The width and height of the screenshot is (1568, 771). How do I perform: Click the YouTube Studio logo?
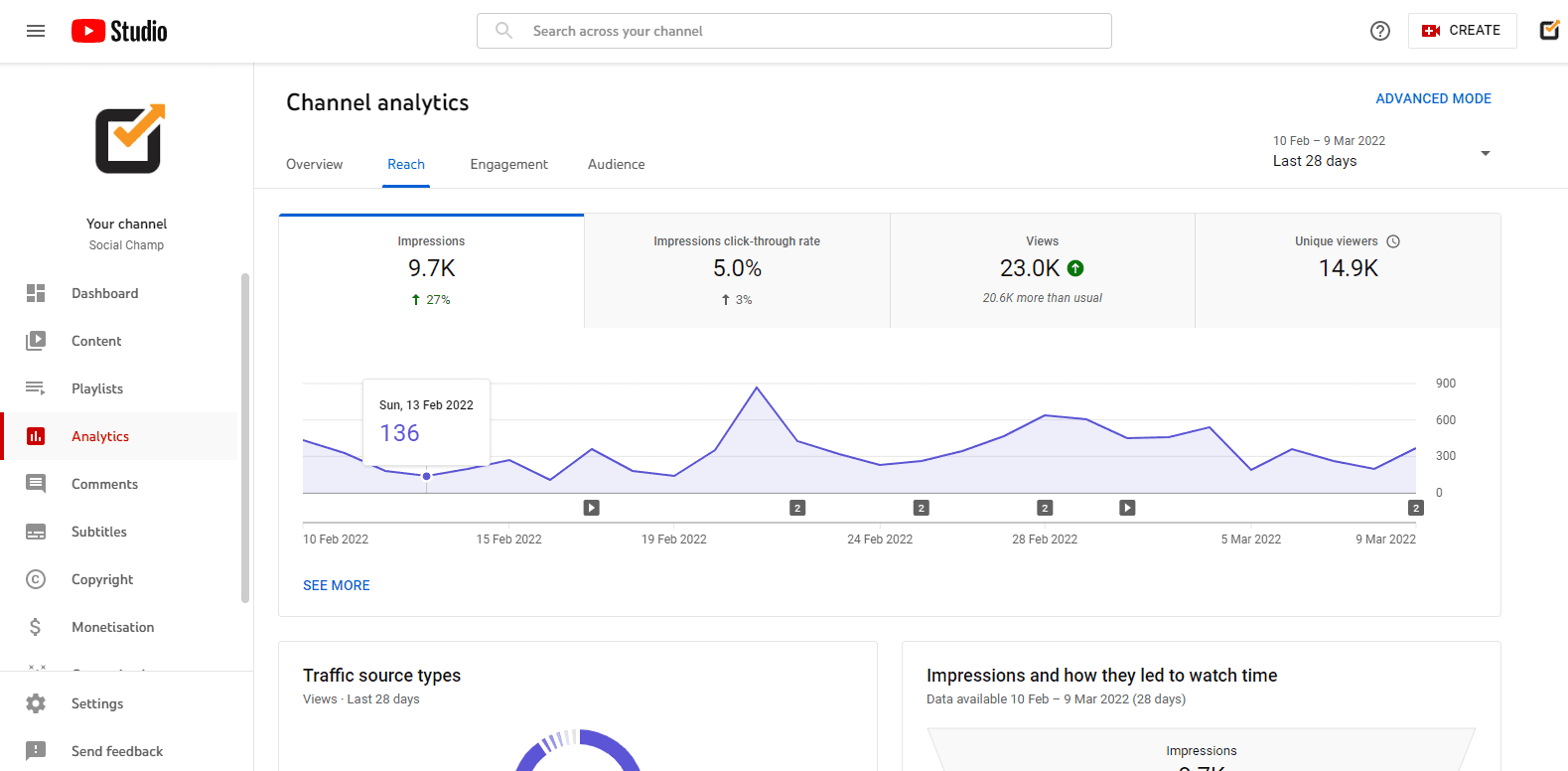[119, 31]
